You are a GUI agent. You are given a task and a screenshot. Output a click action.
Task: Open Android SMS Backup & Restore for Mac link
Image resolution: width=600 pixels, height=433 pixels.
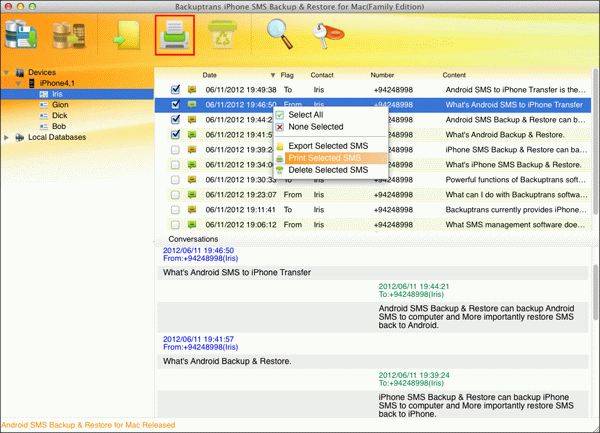coord(88,425)
